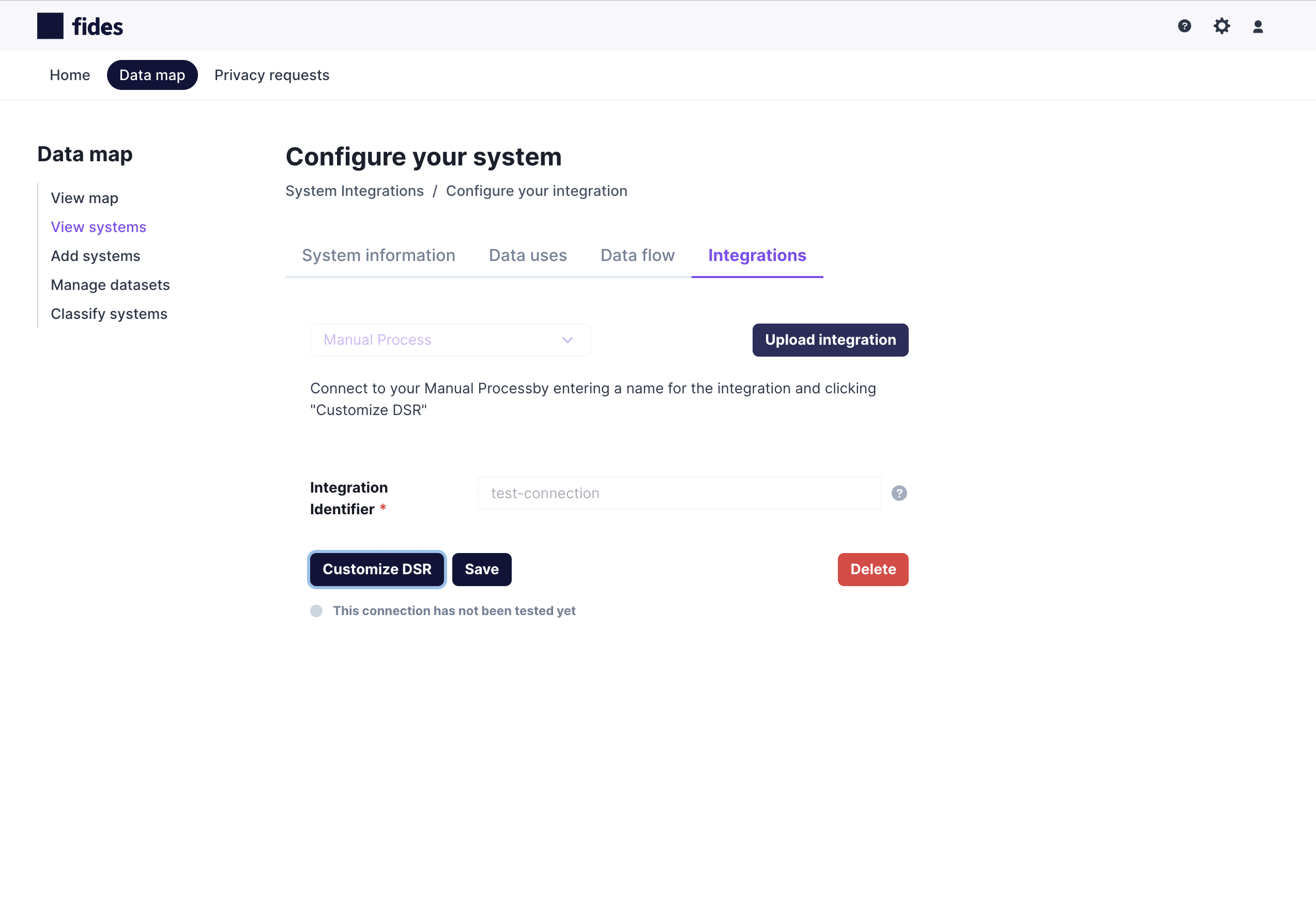1316x920 pixels.
Task: Click the user profile icon
Action: coord(1258,26)
